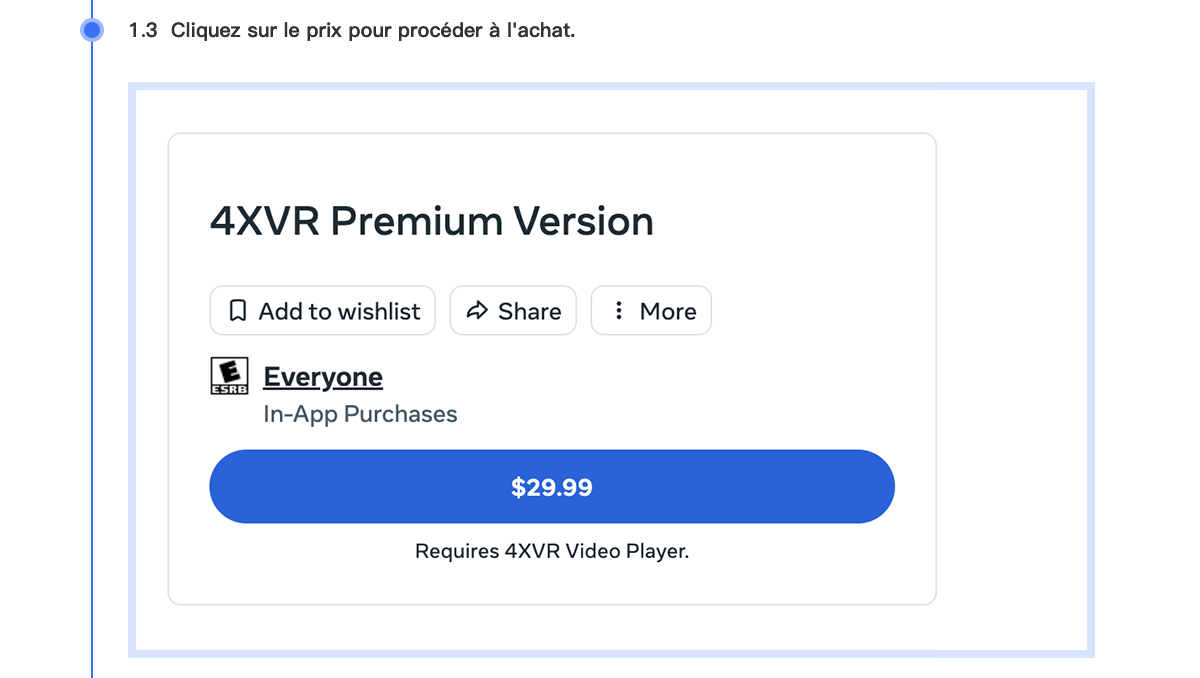The image size is (1200, 678).
Task: Click the bookmark icon beside Add to wishlist
Action: tap(237, 311)
